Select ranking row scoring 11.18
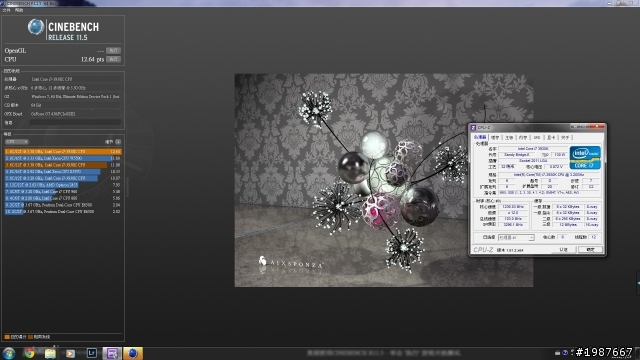 coord(63,165)
